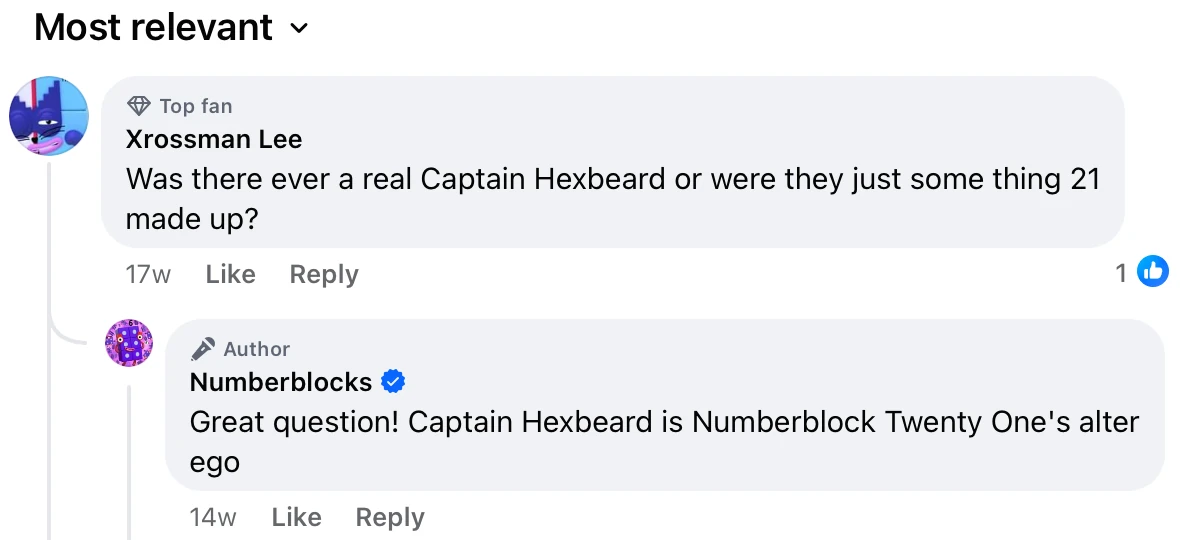Click Xrossman Lee's cat profile picture
The image size is (1180, 540).
point(49,116)
